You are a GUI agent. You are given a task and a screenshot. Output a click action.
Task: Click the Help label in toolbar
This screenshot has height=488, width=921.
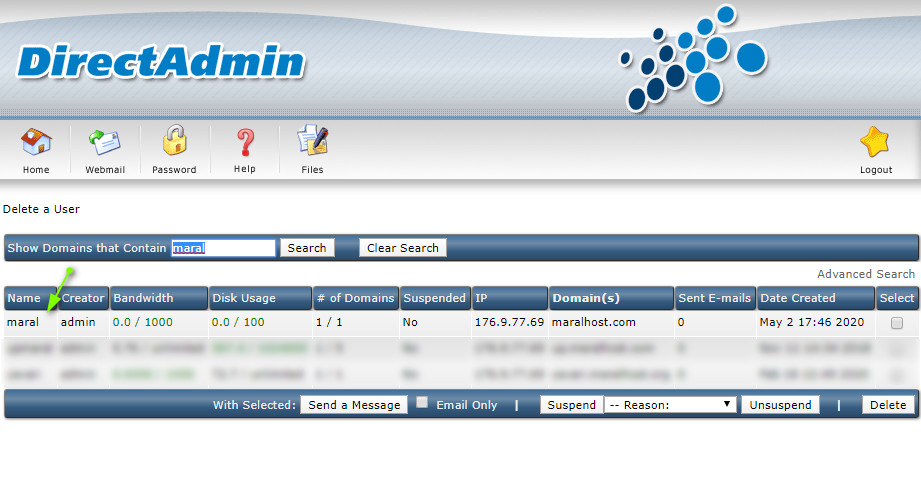[x=244, y=169]
